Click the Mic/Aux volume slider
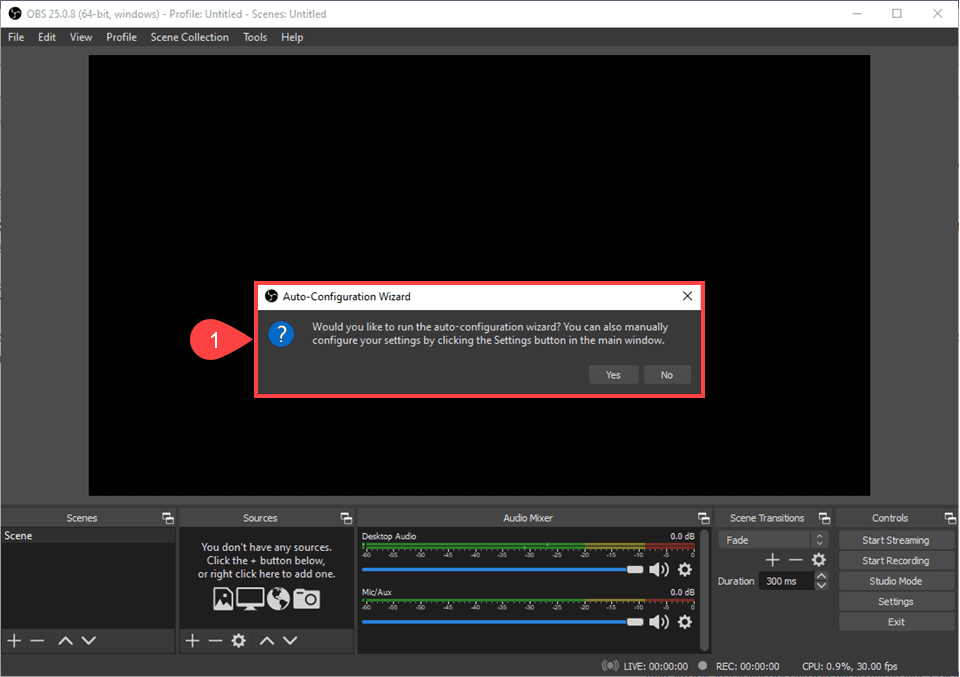Image resolution: width=960 pixels, height=677 pixels. [636, 622]
